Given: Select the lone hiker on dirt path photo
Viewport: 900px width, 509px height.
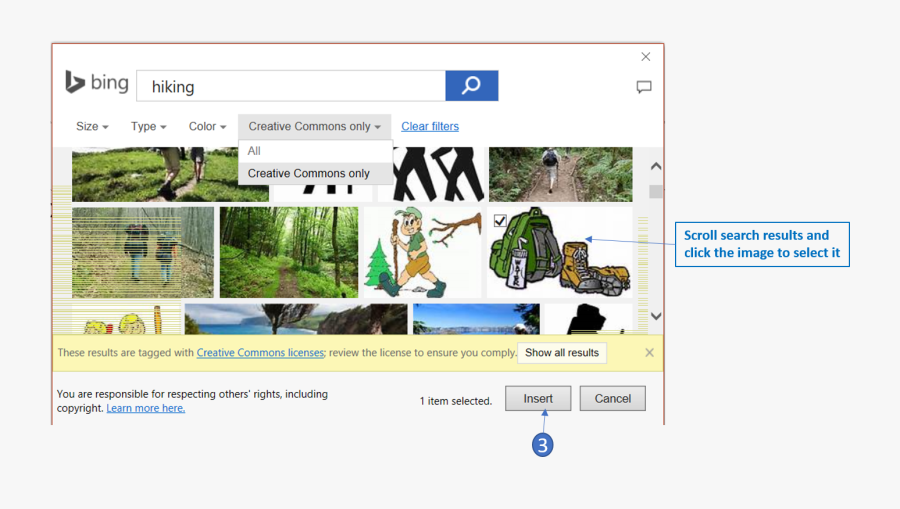Looking at the screenshot, I should pos(561,174).
